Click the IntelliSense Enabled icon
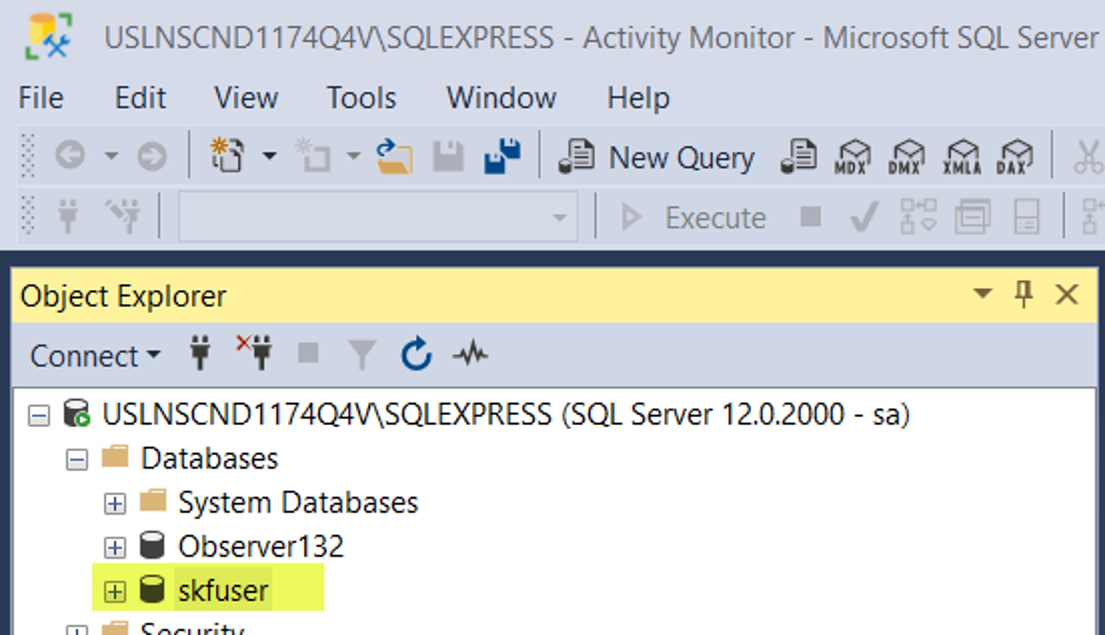 click(x=1026, y=216)
